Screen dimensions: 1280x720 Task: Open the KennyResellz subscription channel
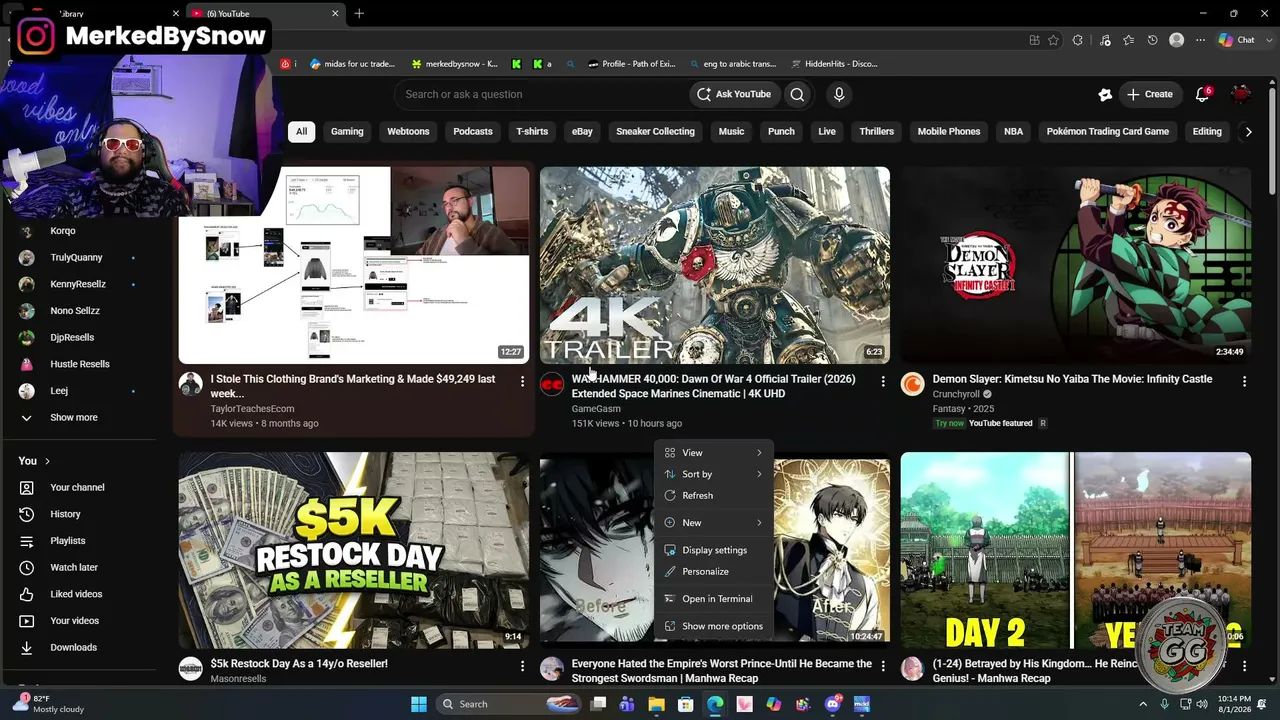(x=78, y=284)
